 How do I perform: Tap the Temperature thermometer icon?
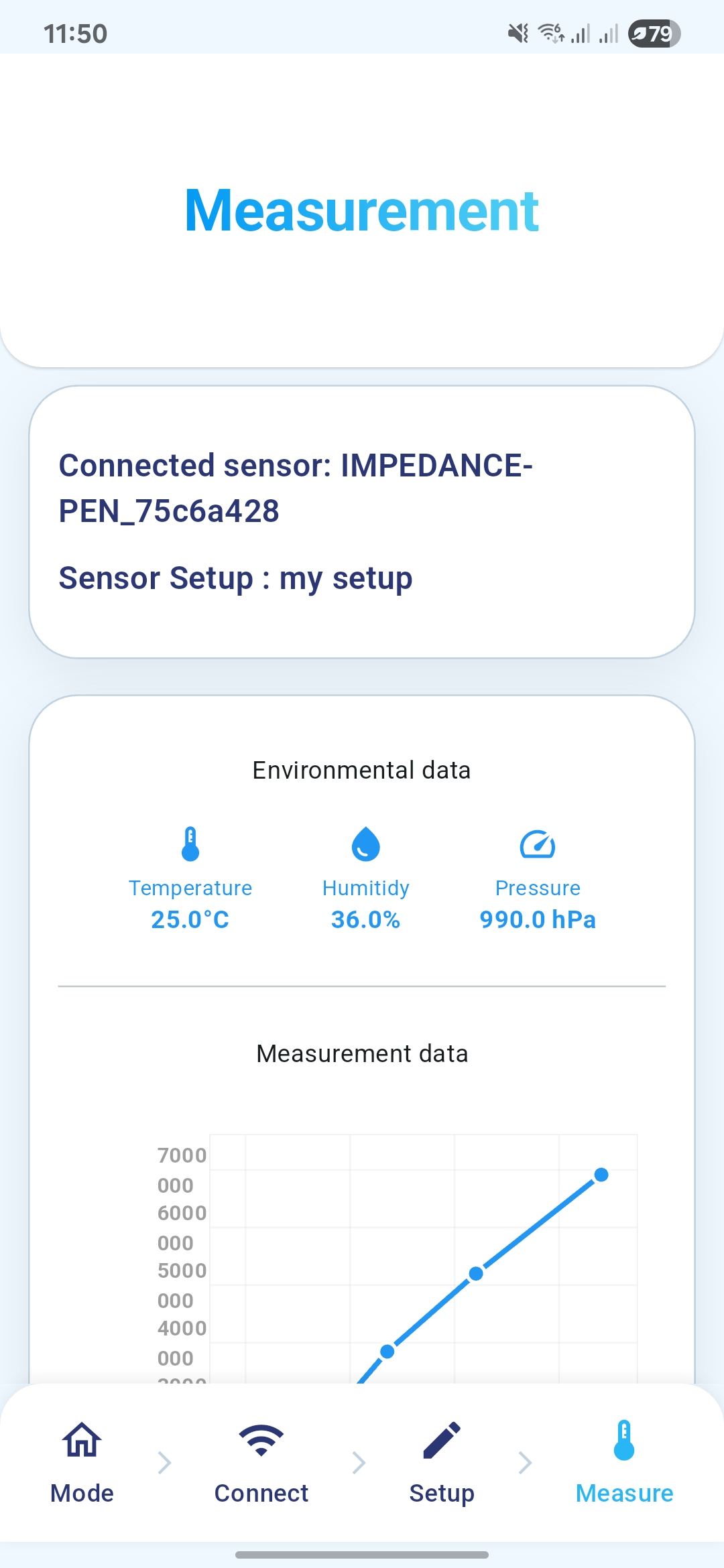click(190, 844)
